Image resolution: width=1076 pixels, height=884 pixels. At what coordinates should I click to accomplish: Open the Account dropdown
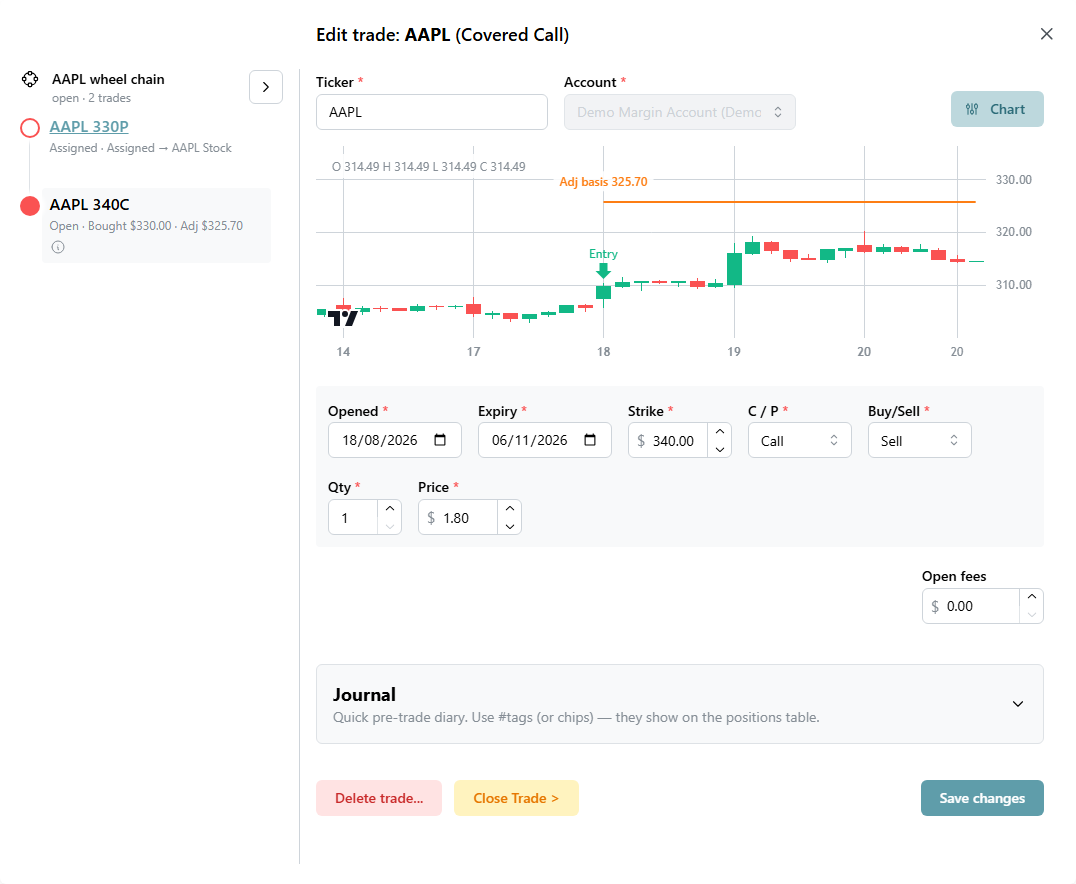point(679,112)
